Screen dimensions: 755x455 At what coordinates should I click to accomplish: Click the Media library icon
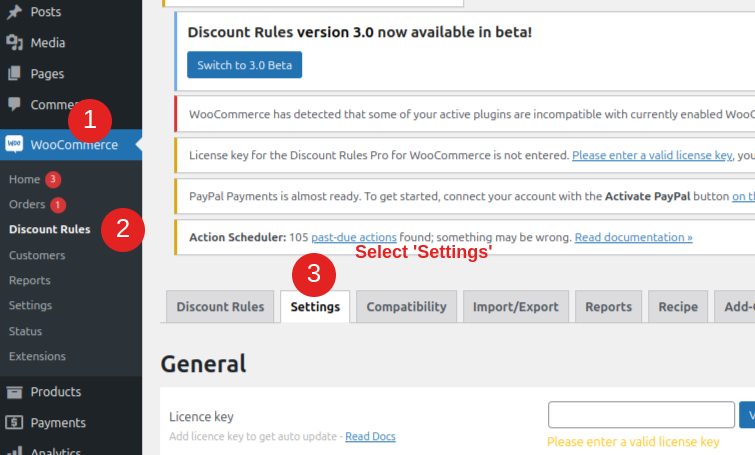point(14,42)
